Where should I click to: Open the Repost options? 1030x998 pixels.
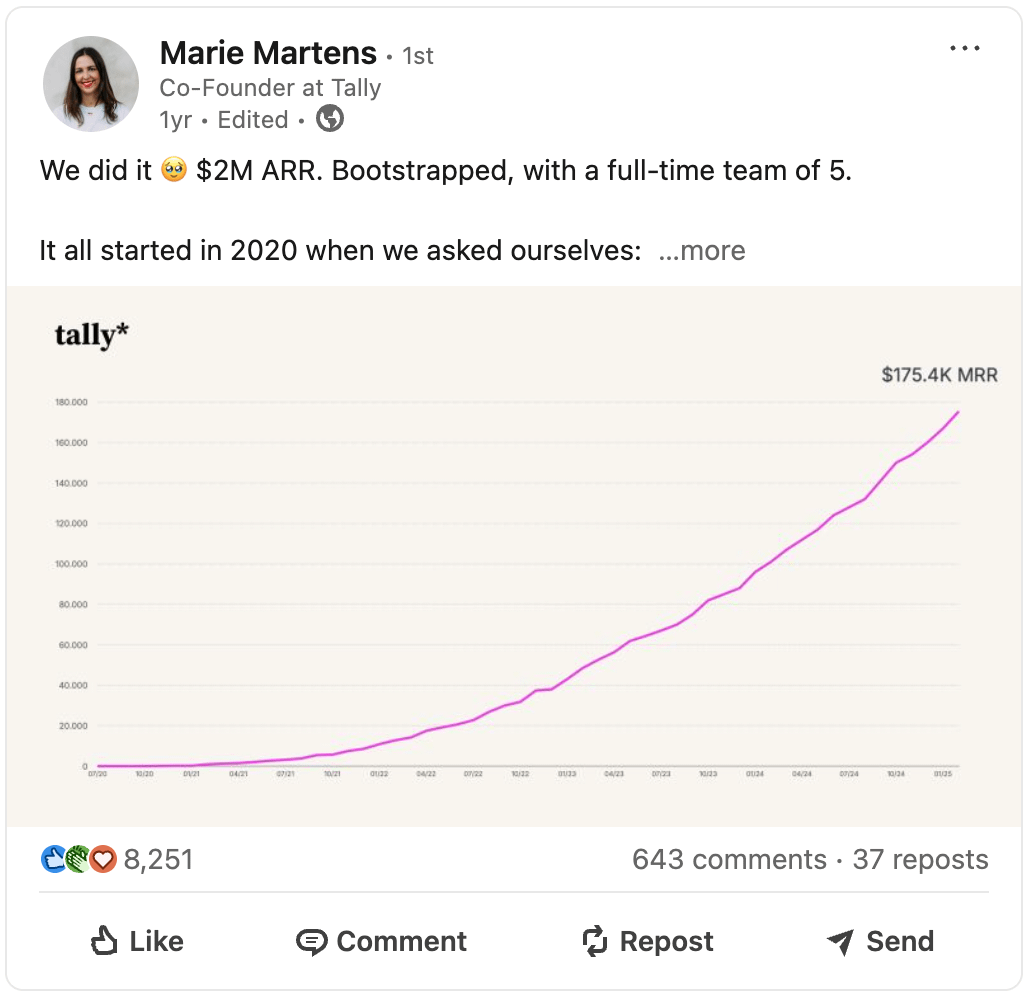click(648, 941)
